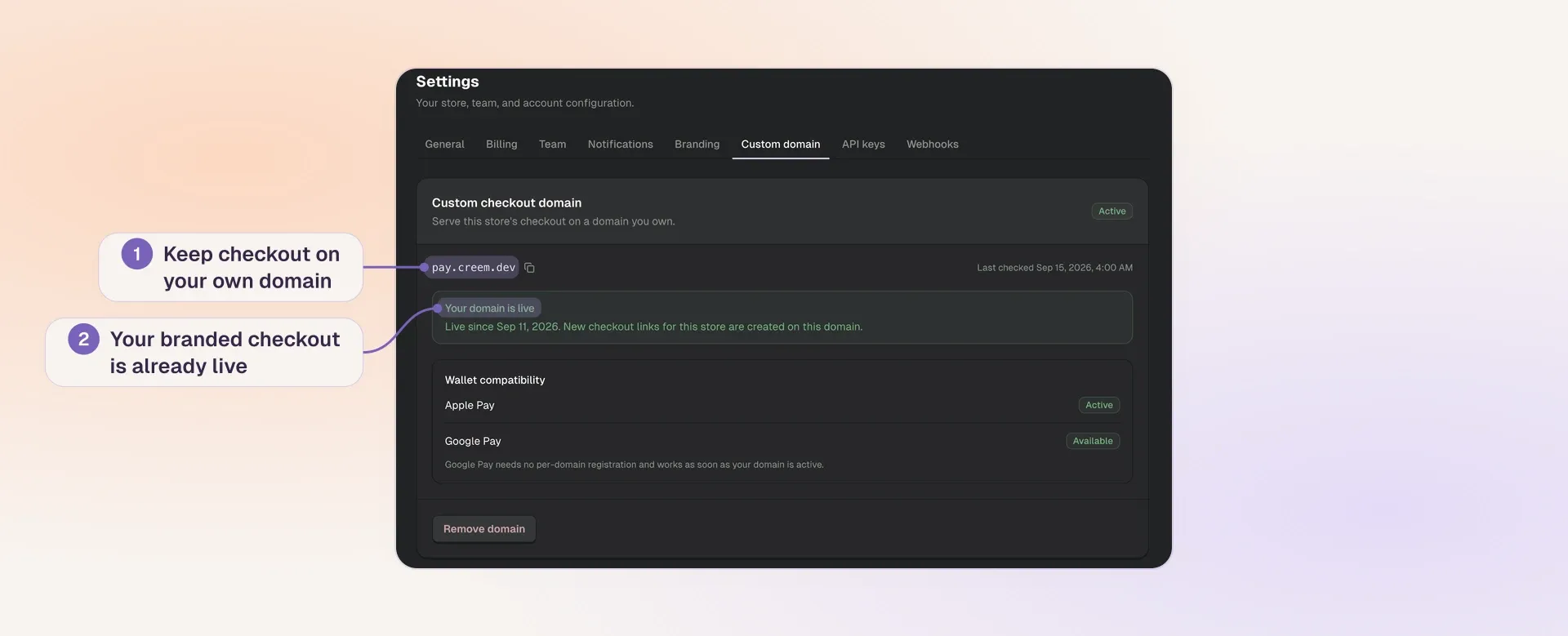Click the Custom checkout domain heading
Screen dimensions: 1568x636
[506, 203]
